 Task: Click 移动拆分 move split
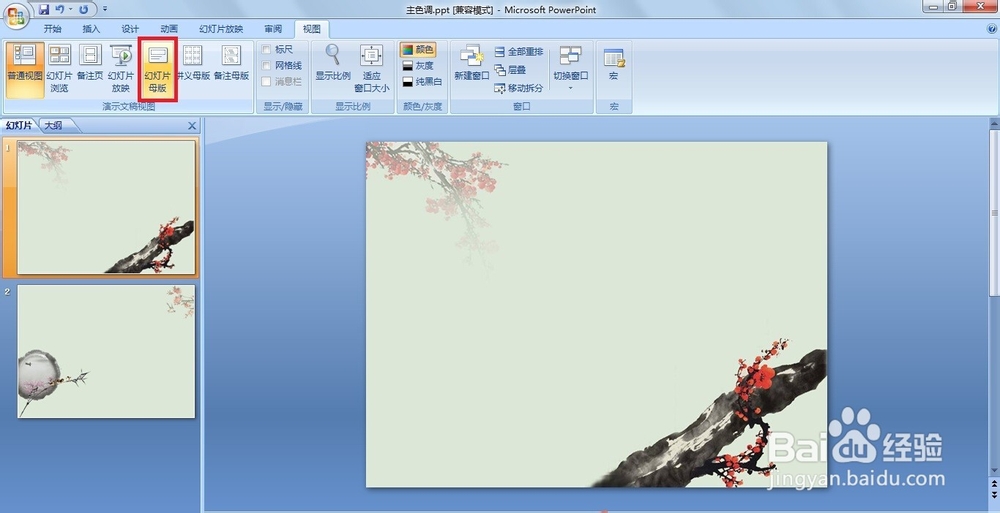click(519, 88)
